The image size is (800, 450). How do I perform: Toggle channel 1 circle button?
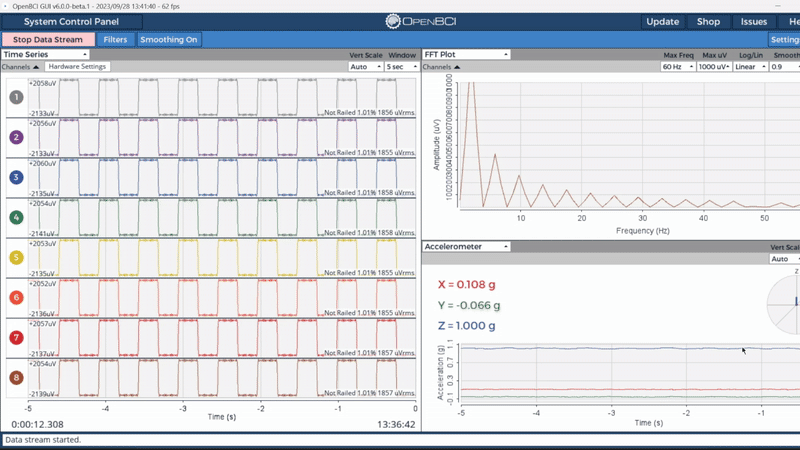tap(16, 97)
